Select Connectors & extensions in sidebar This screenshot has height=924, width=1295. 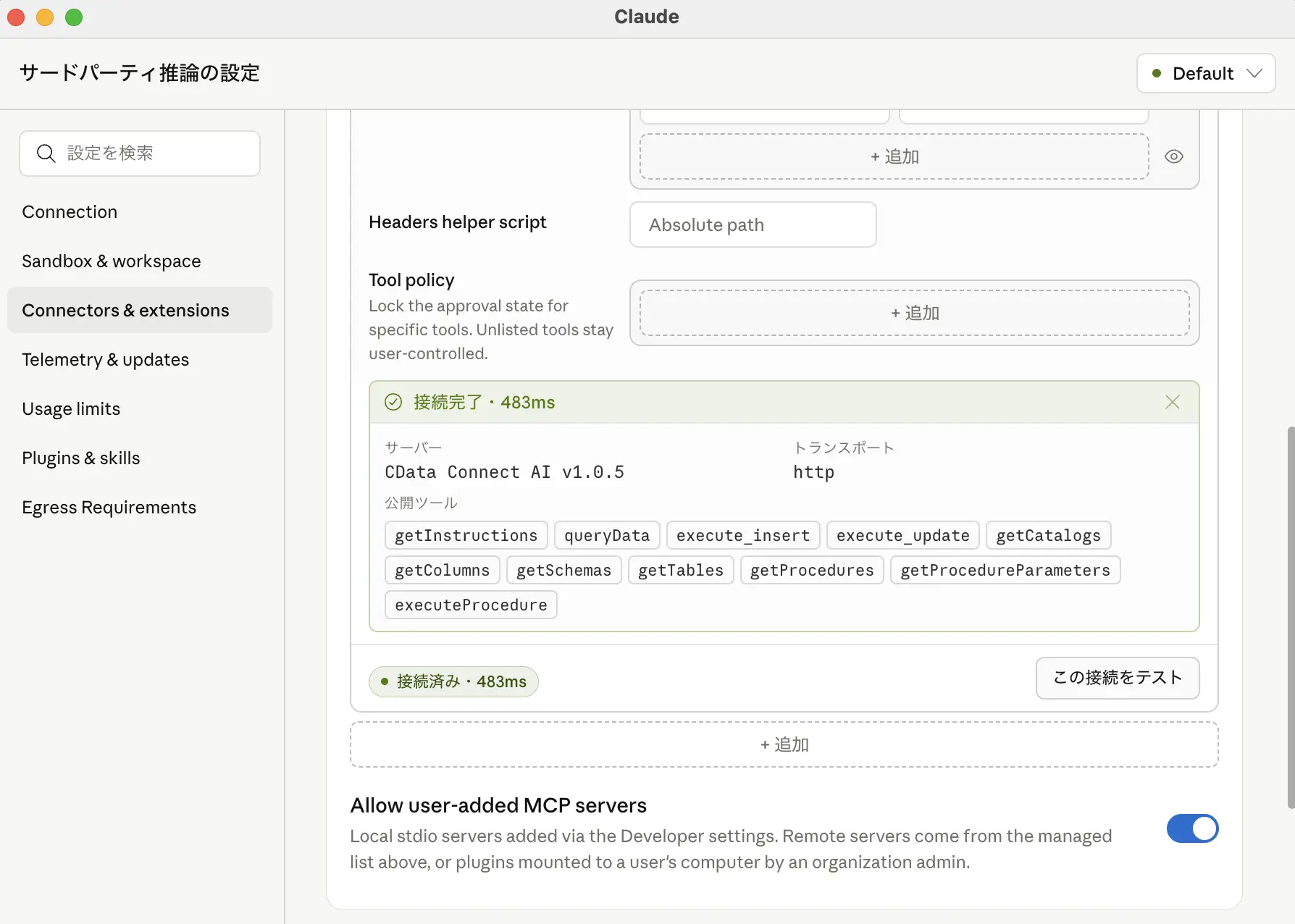pyautogui.click(x=140, y=310)
